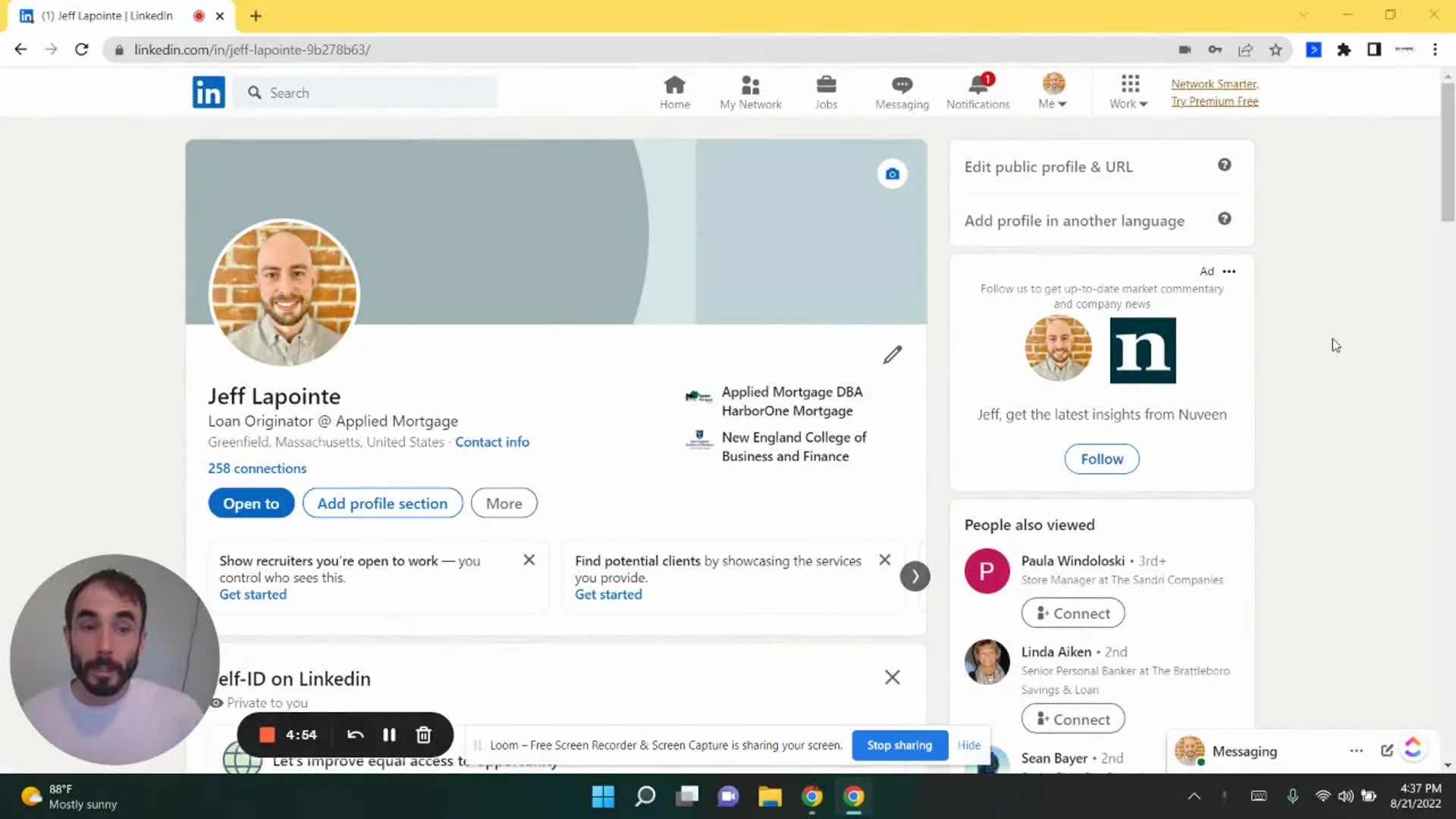This screenshot has width=1456, height=819.
Task: Reload the LinkedIn page
Action: point(81,49)
